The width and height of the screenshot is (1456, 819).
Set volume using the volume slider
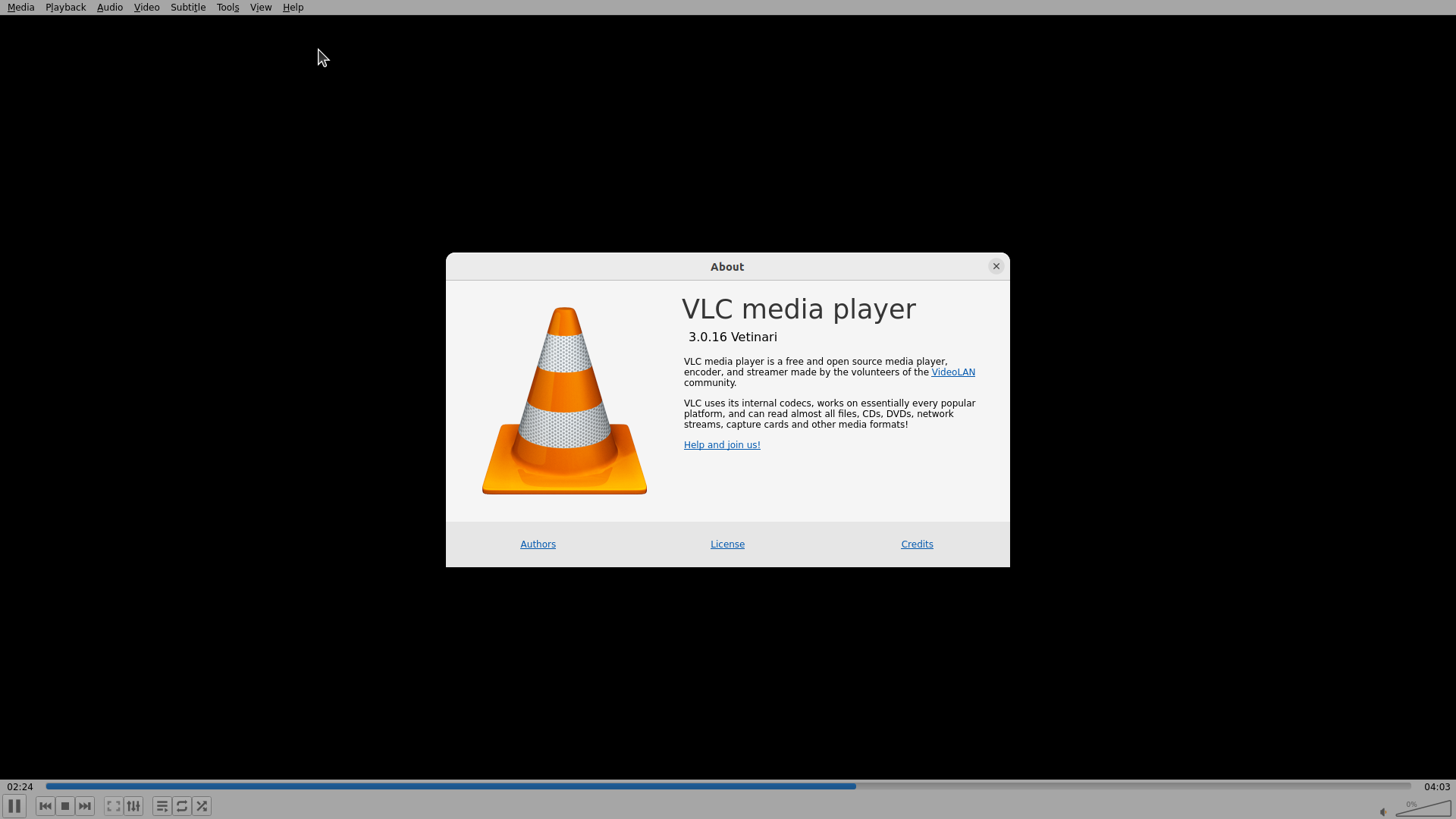[1423, 809]
